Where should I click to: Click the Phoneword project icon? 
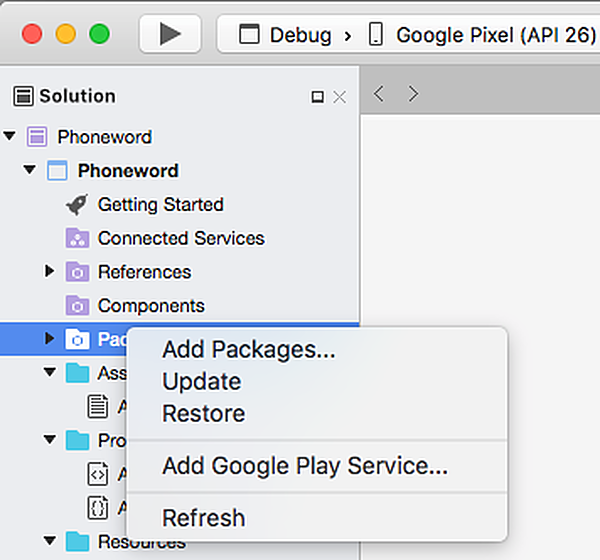pos(57,170)
